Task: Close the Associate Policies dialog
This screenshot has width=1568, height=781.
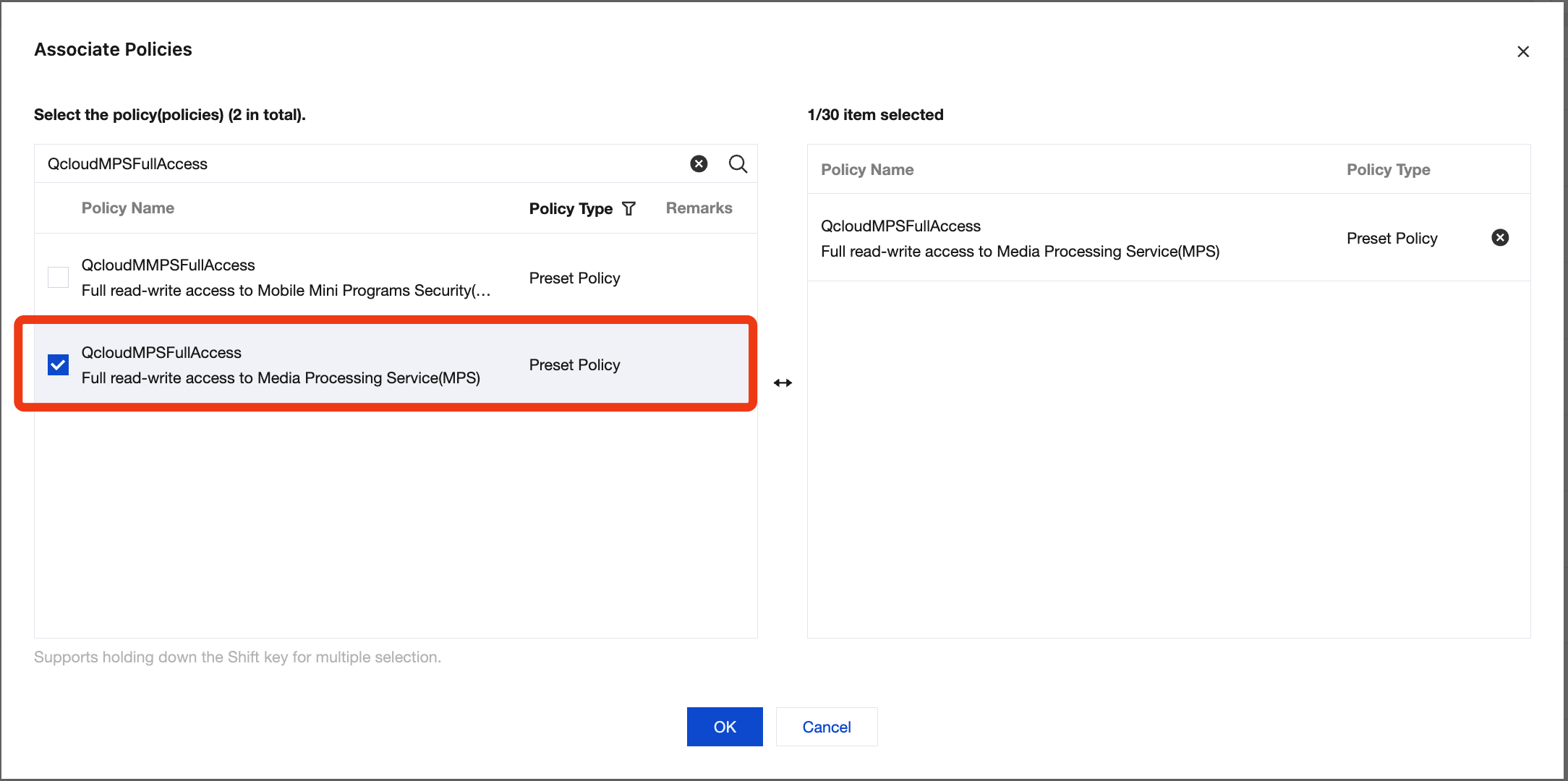Action: tap(1523, 51)
